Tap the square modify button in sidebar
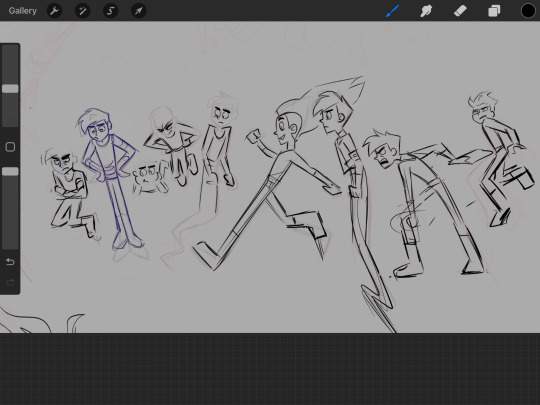This screenshot has width=540, height=405. [10, 147]
